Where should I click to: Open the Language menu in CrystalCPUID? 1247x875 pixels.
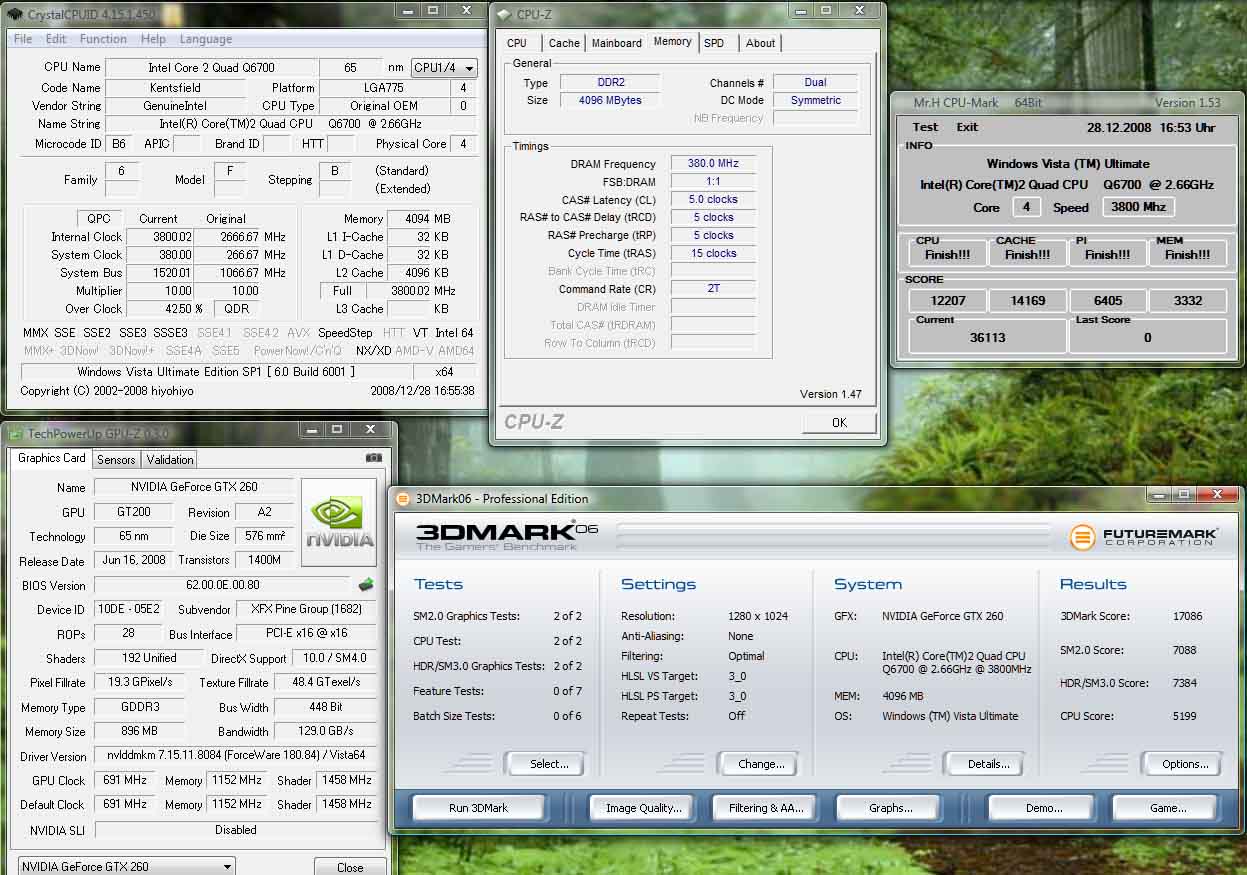tap(206, 39)
